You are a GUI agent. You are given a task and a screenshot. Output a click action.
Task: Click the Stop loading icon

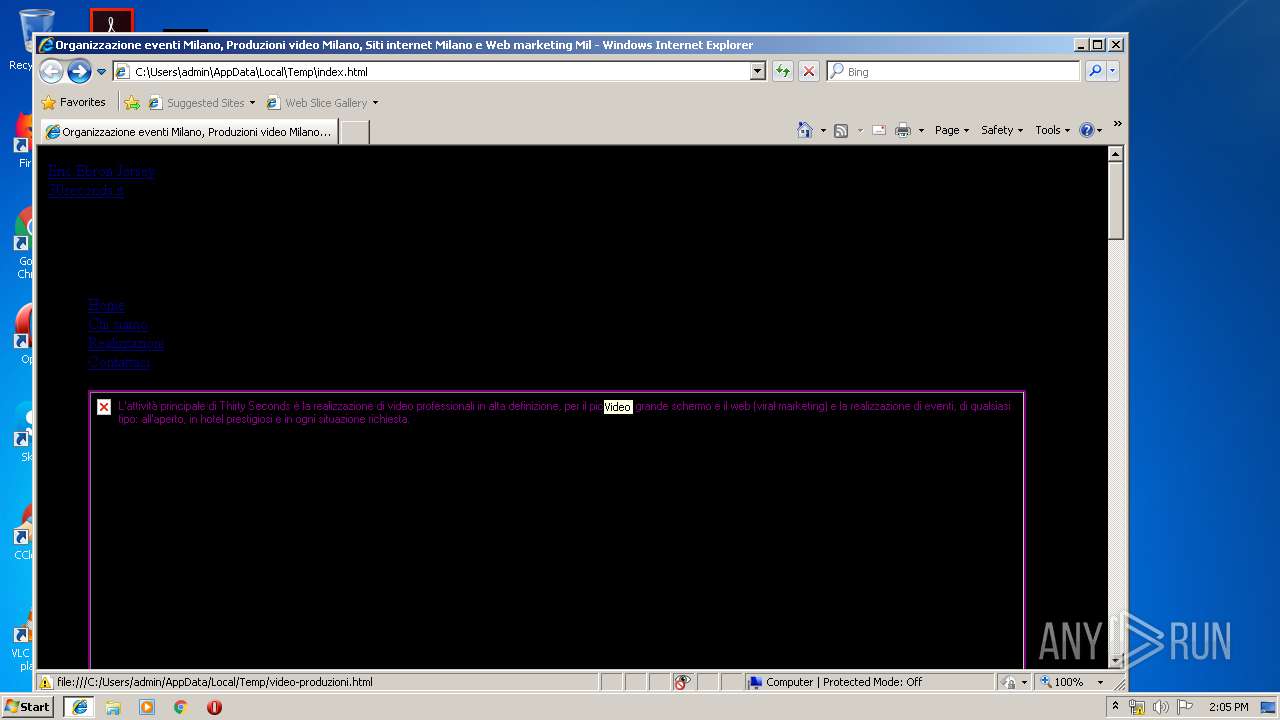[x=809, y=71]
